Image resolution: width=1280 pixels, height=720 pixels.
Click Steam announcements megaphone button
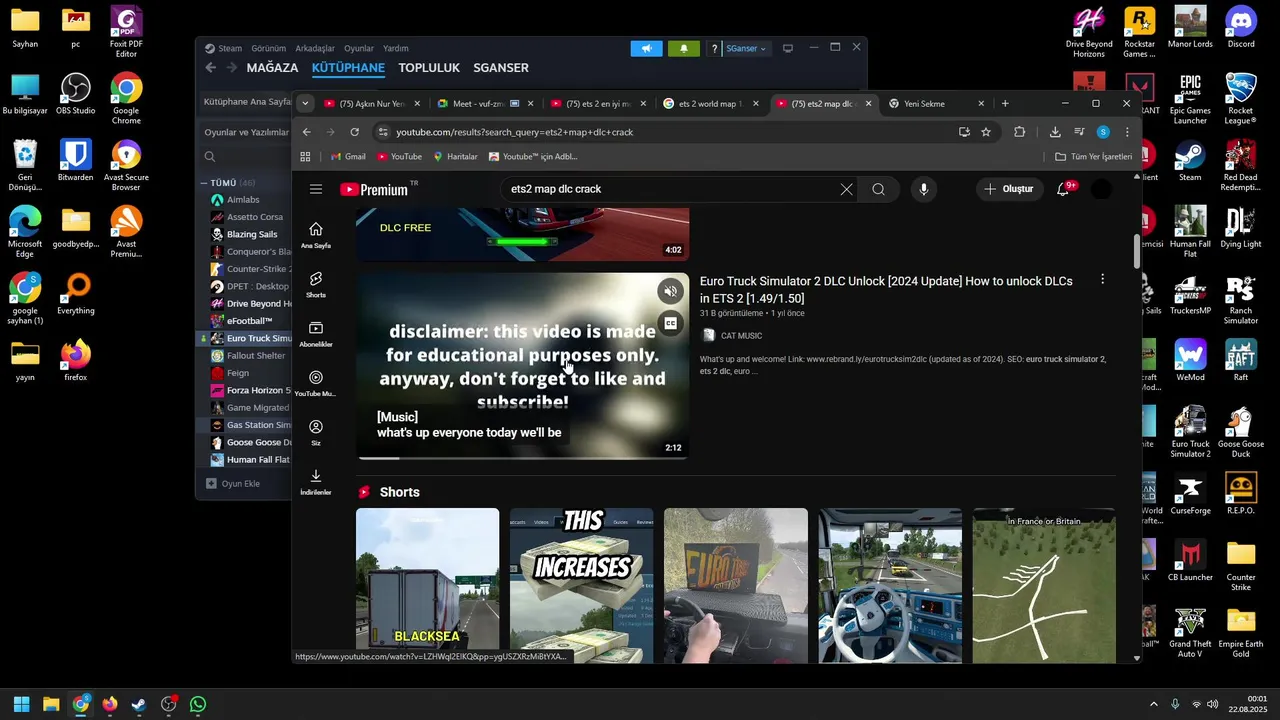[646, 48]
